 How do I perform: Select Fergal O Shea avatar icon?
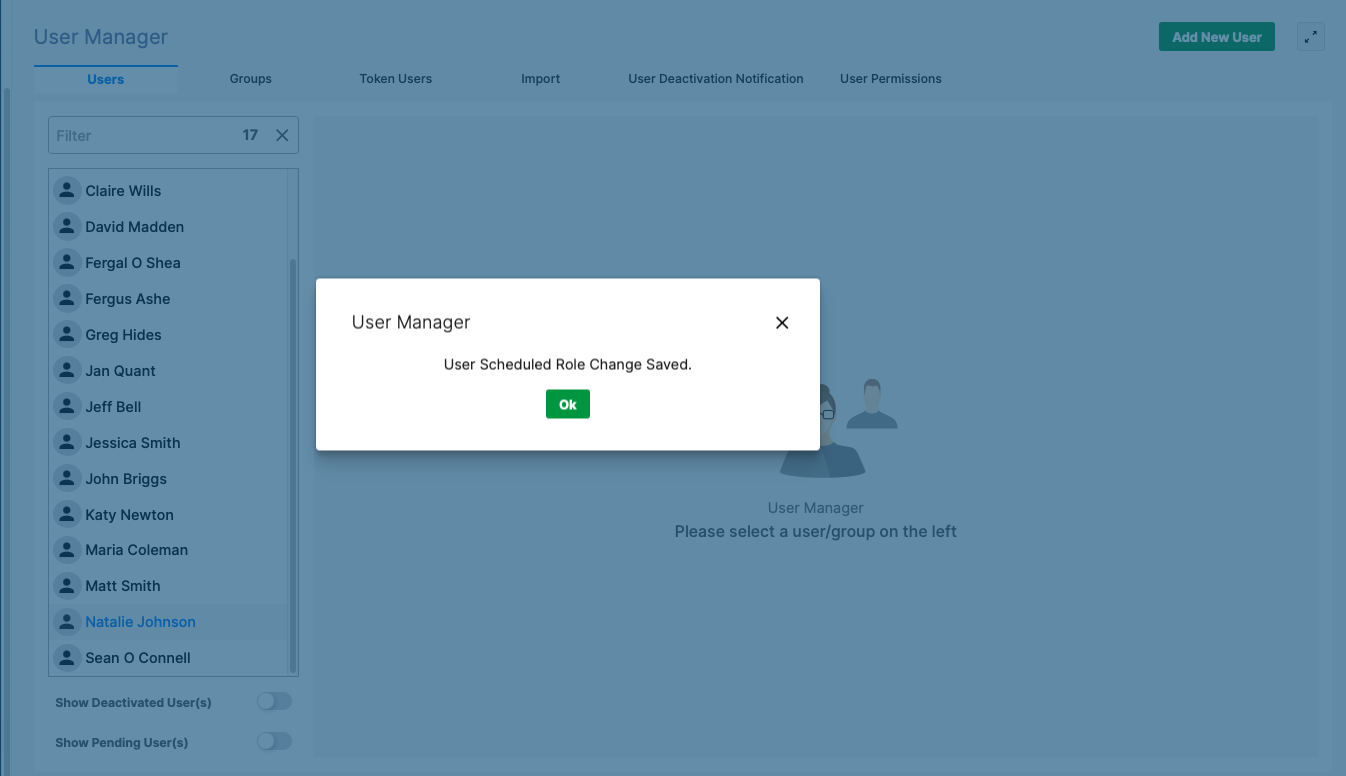pyautogui.click(x=67, y=262)
